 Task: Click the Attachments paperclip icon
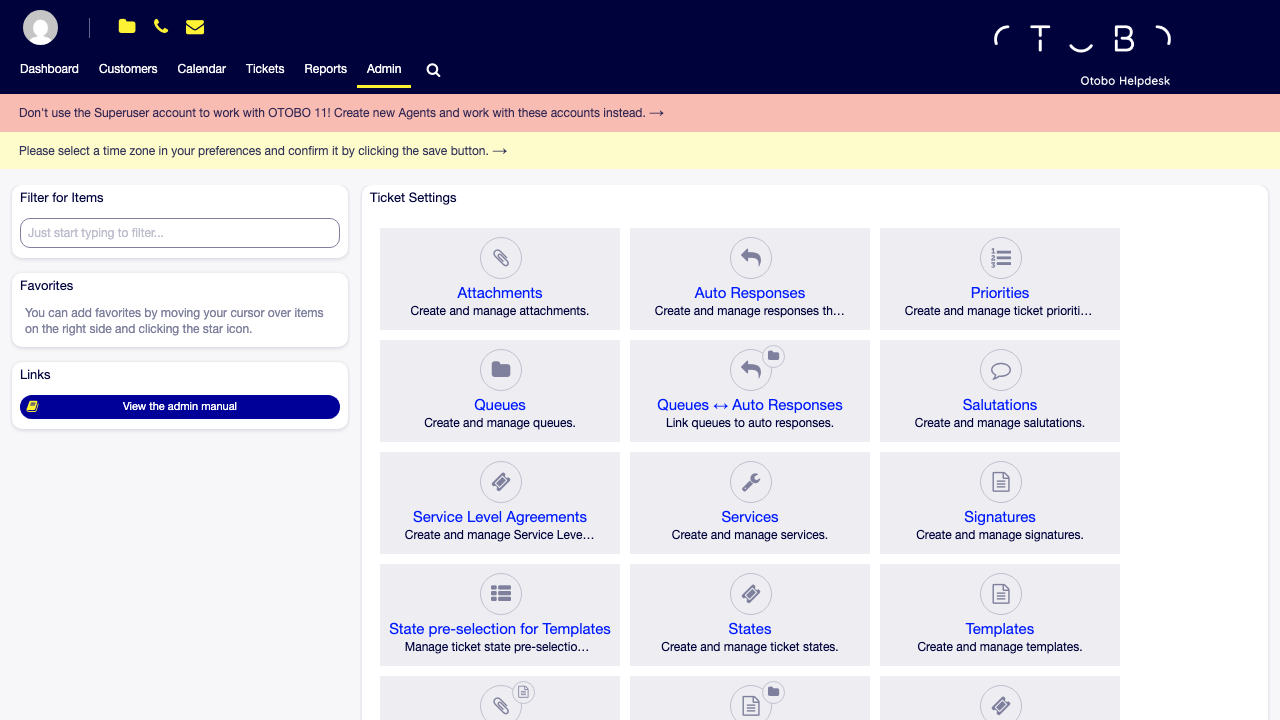pyautogui.click(x=501, y=258)
